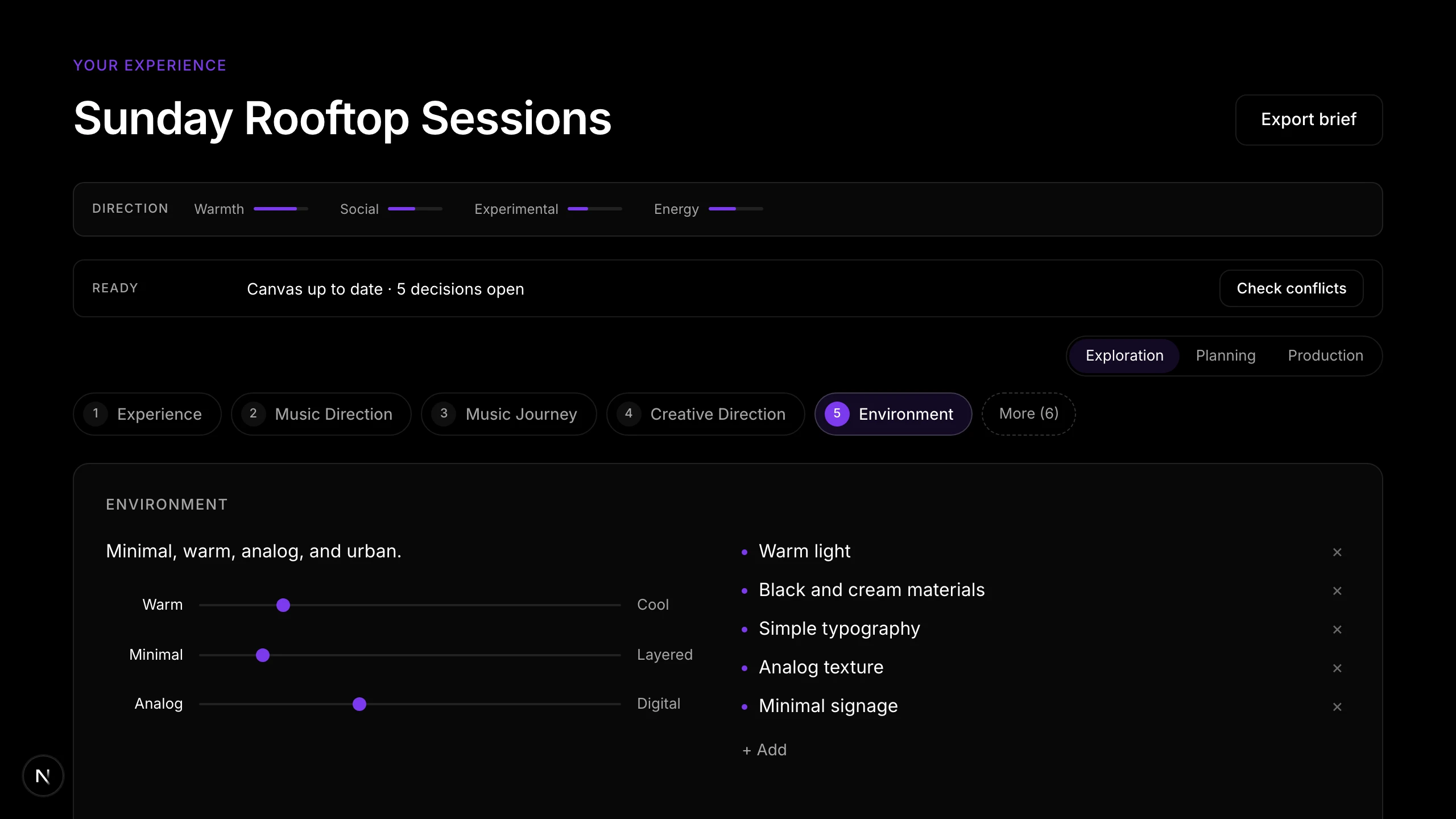
Task: Switch to Production mode
Action: coord(1325,355)
